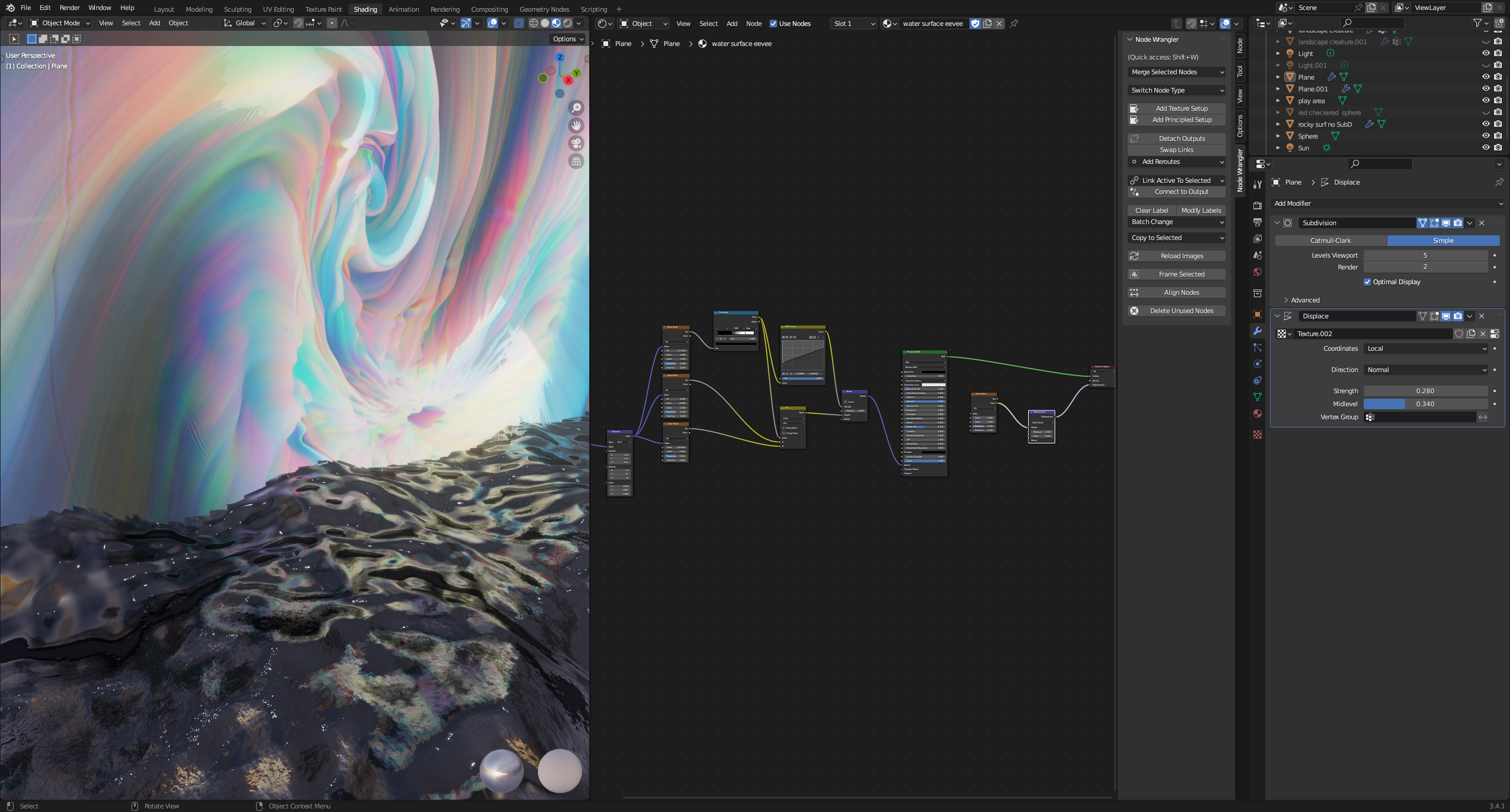Open the Physics properties tab icon

[1258, 364]
